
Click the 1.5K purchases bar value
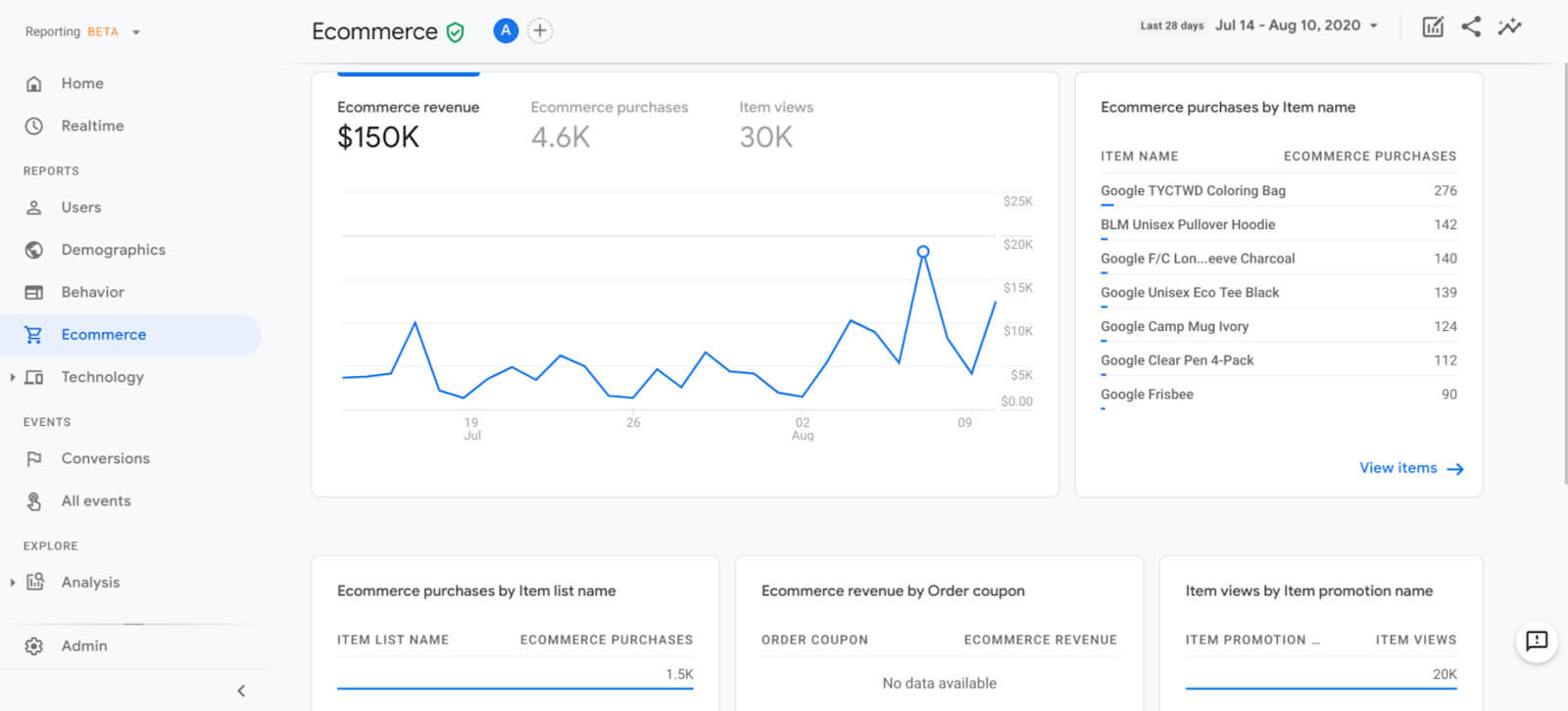click(679, 674)
